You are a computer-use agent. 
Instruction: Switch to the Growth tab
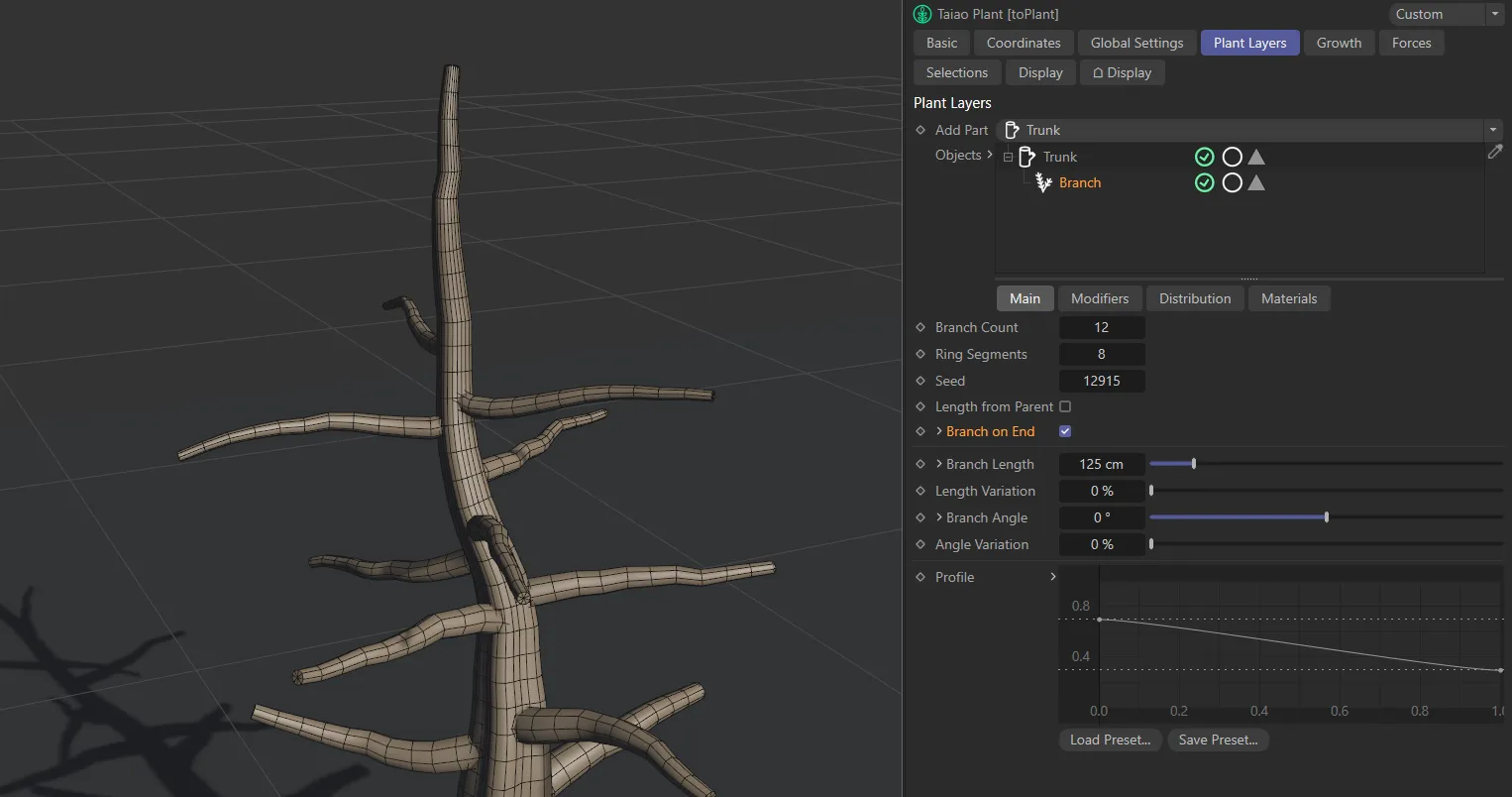coord(1339,43)
